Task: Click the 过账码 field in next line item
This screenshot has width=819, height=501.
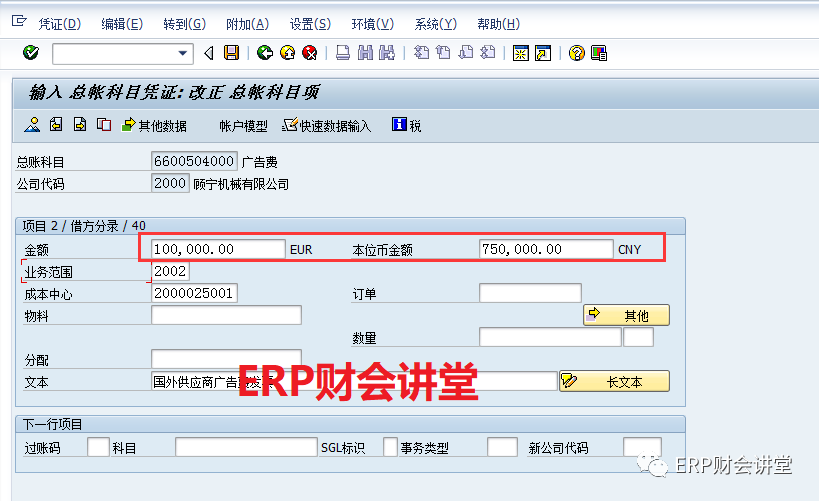Action: click(98, 447)
